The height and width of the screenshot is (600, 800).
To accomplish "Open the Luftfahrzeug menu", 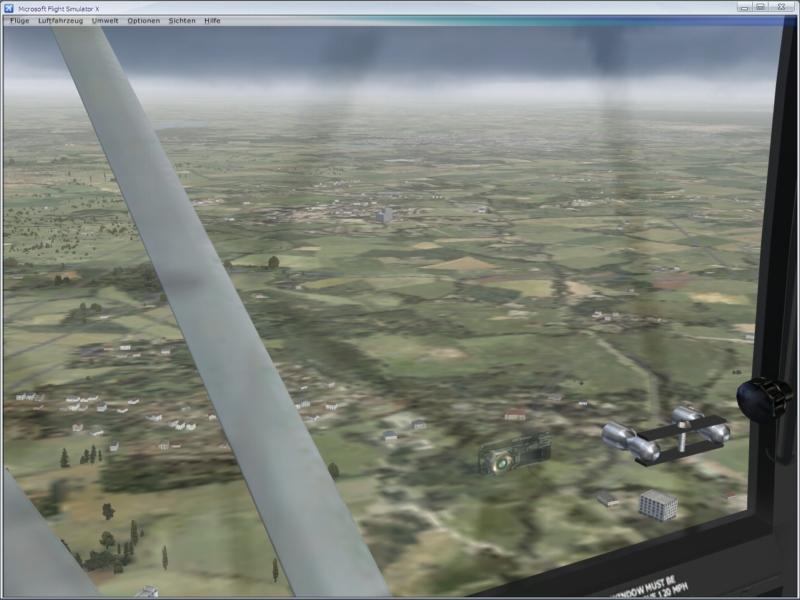I will [60, 20].
